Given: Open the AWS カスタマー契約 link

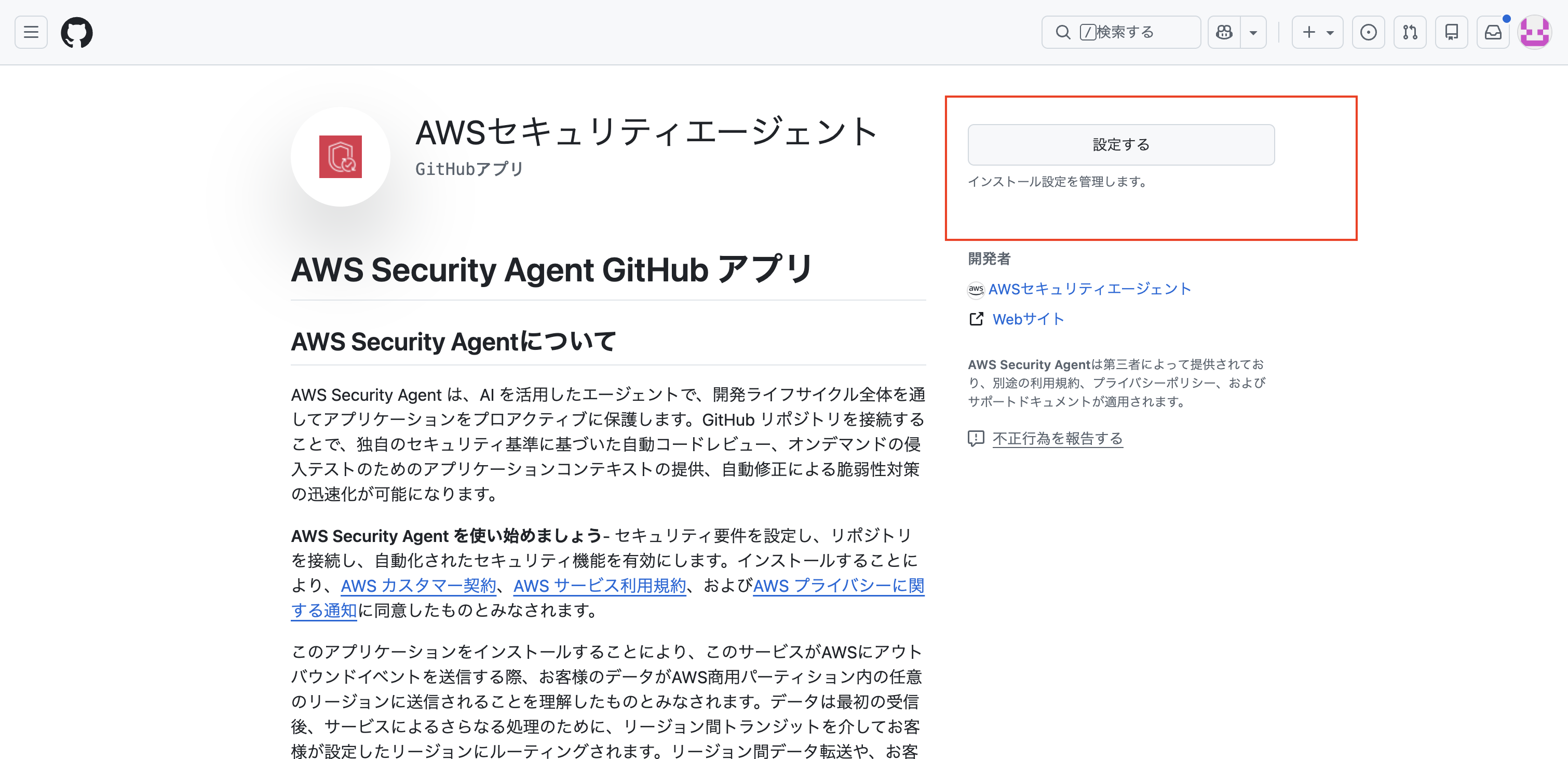Looking at the screenshot, I should 417,586.
